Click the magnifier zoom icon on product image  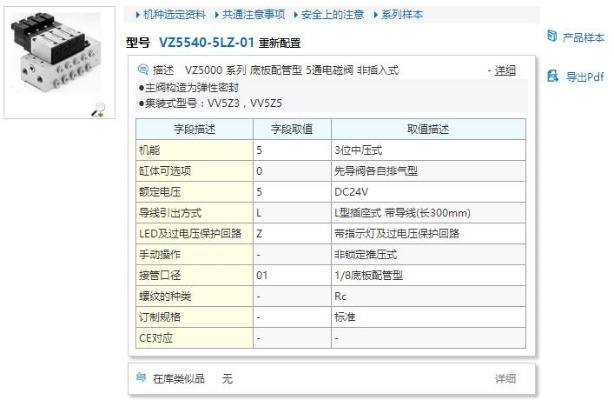97,111
